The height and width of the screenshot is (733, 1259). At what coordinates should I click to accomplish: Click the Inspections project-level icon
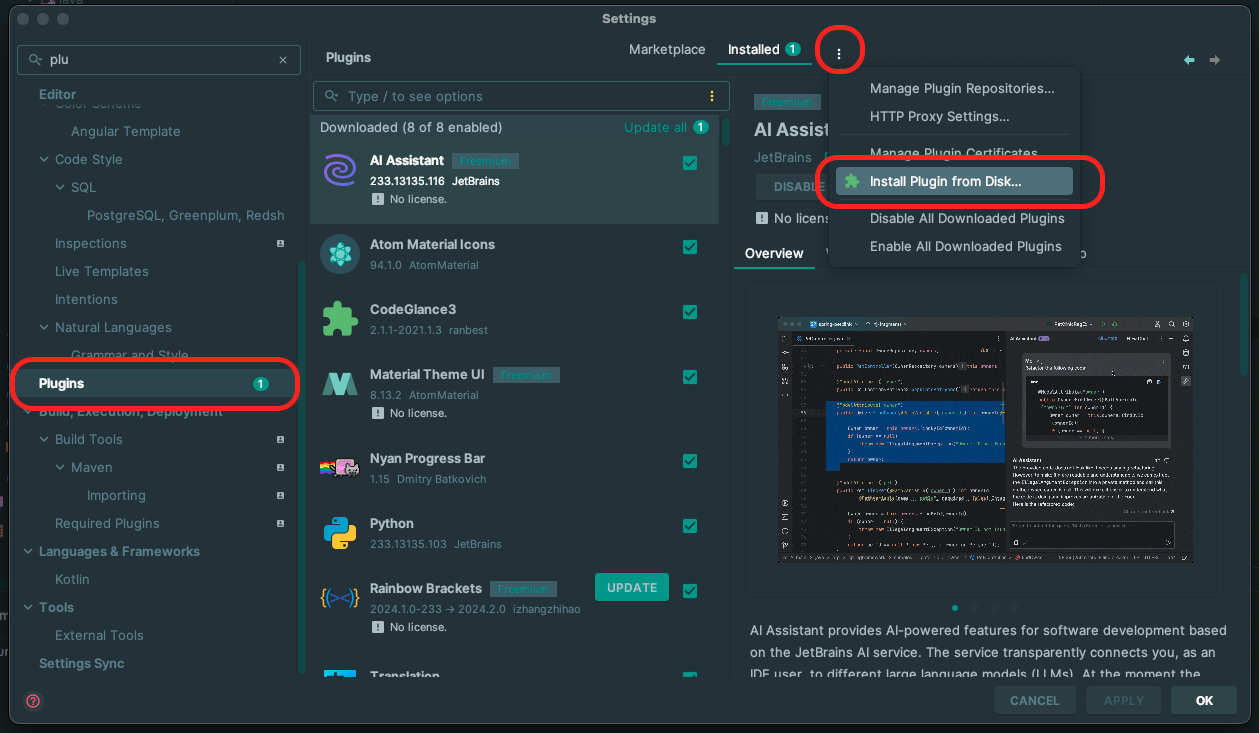pos(281,243)
